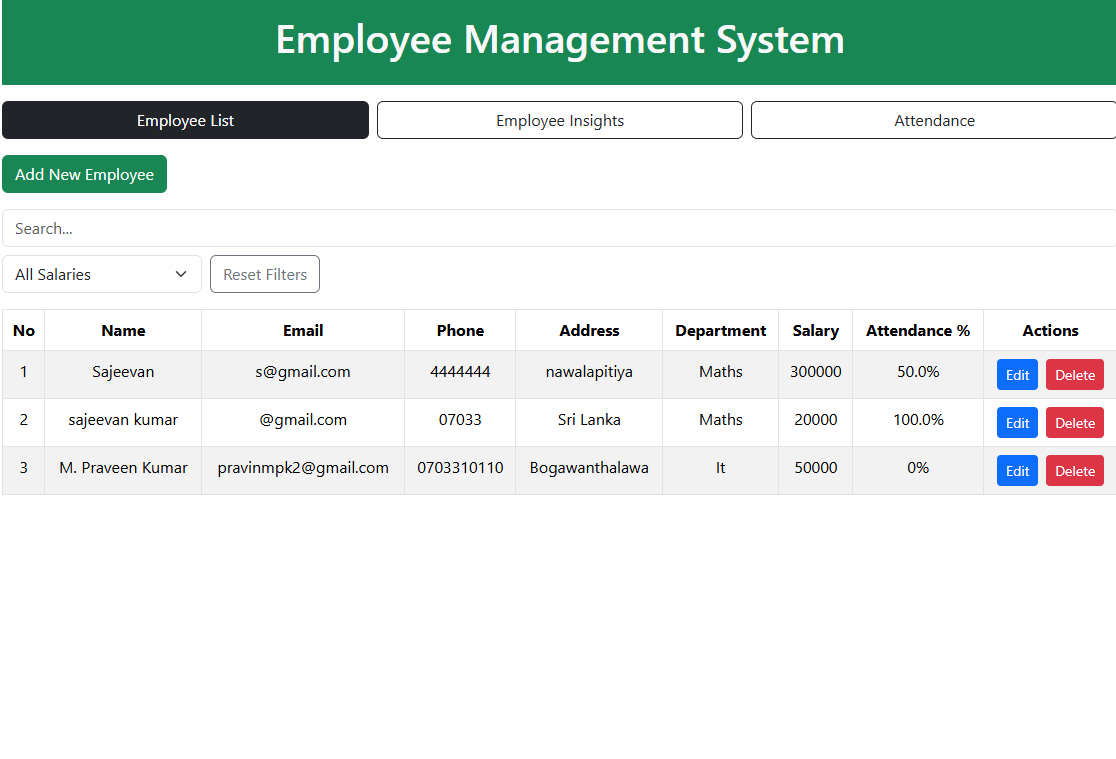Viewport: 1116px width, 759px height.
Task: Click the Employee Management System title
Action: click(x=559, y=40)
